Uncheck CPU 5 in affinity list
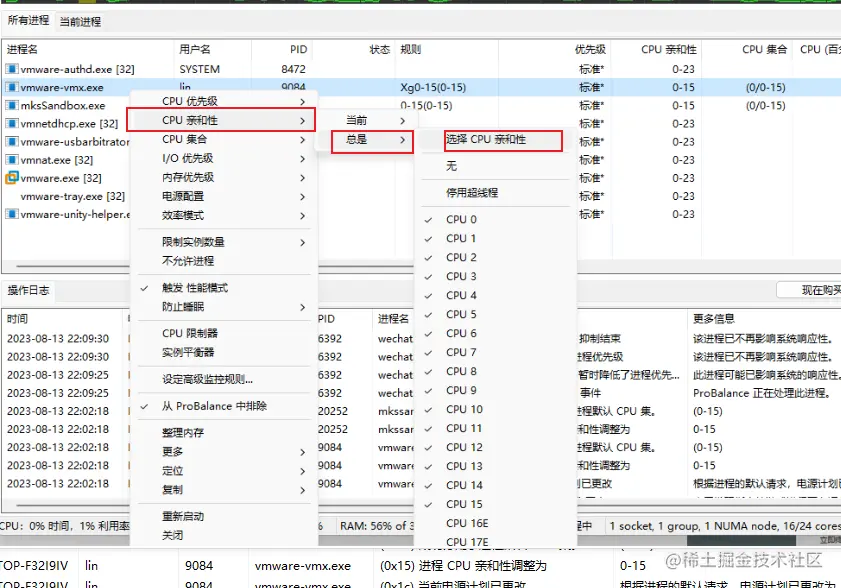Image resolution: width=841 pixels, height=588 pixels. (428, 315)
